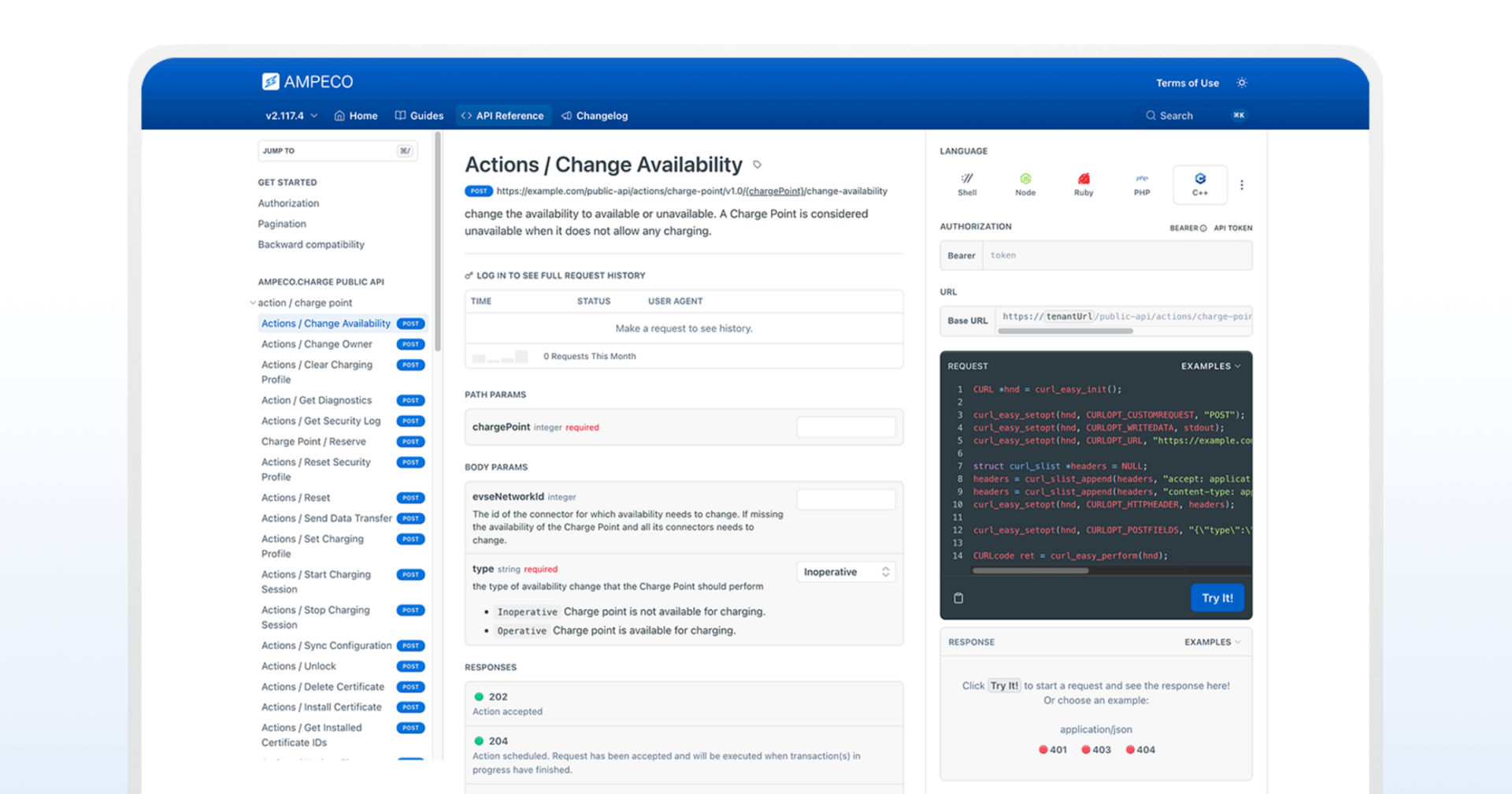The image size is (1512, 794).
Task: Choose the Ruby language icon
Action: [1083, 184]
